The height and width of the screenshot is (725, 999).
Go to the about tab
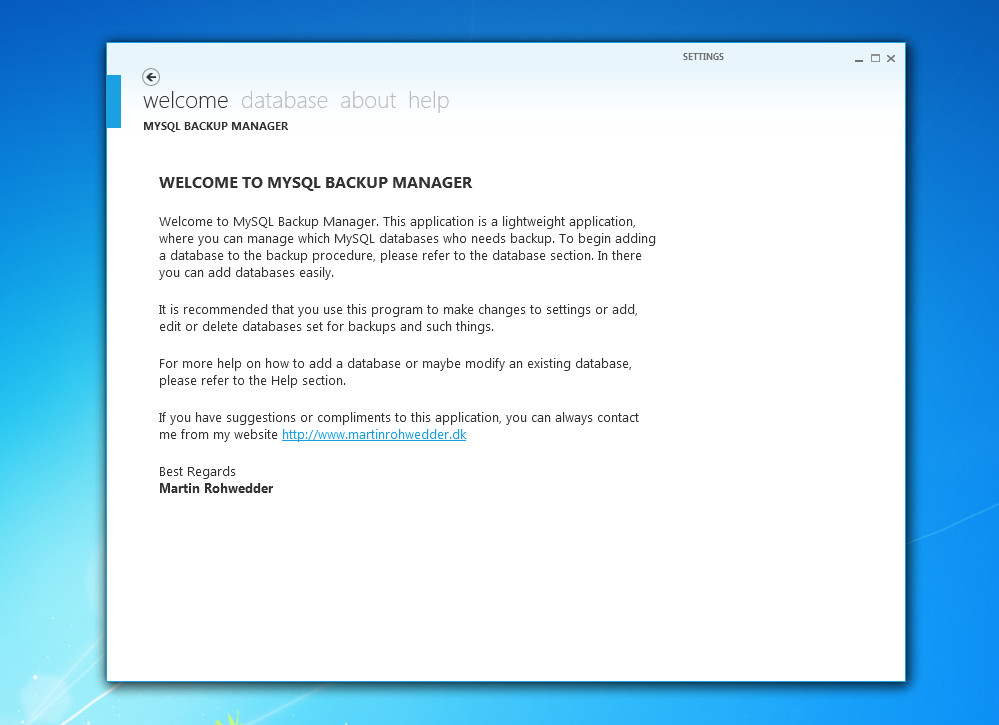tap(368, 100)
